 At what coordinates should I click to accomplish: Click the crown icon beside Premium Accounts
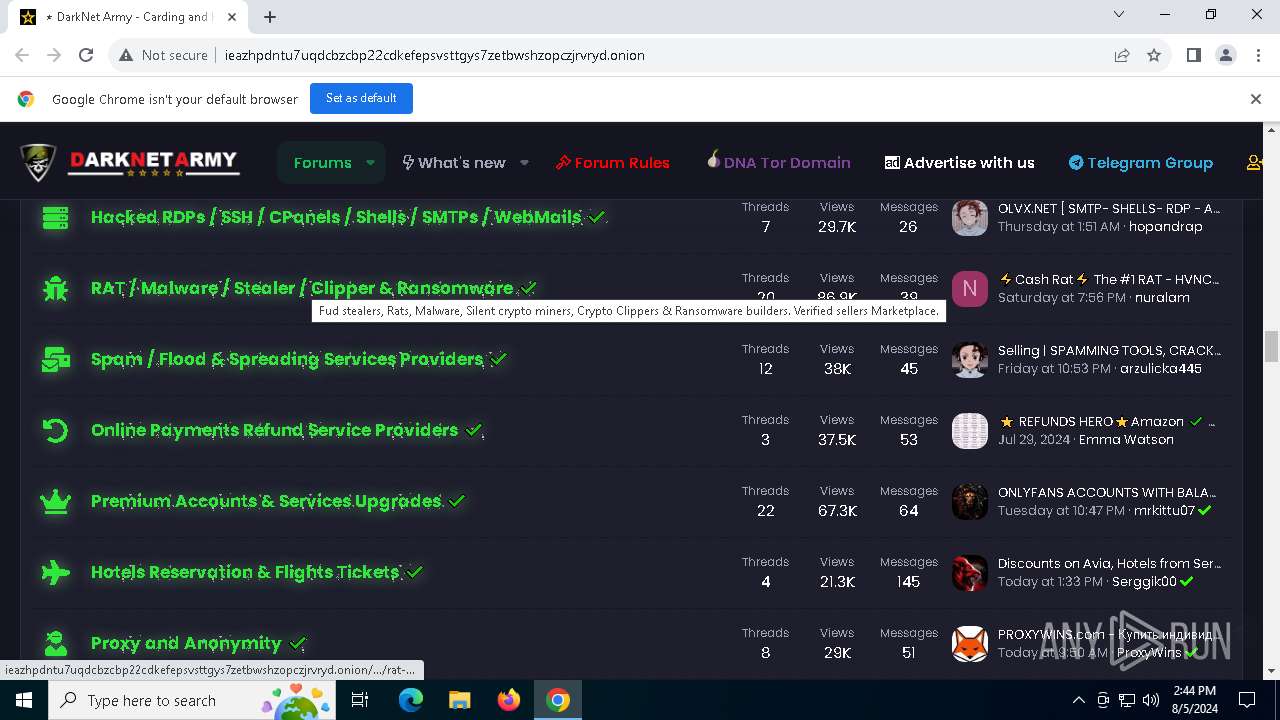pyautogui.click(x=55, y=502)
